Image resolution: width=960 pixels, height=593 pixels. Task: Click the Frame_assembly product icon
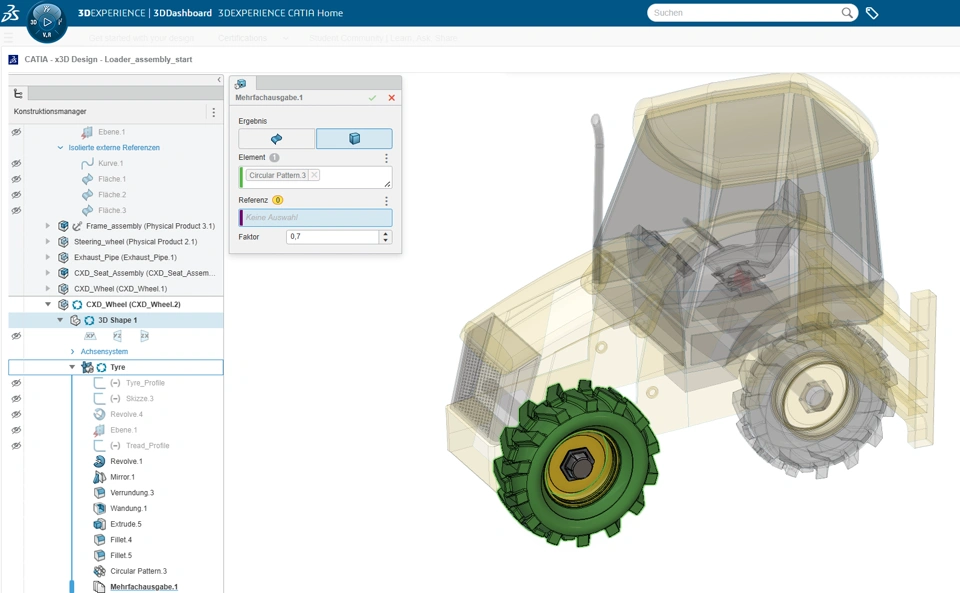point(63,226)
